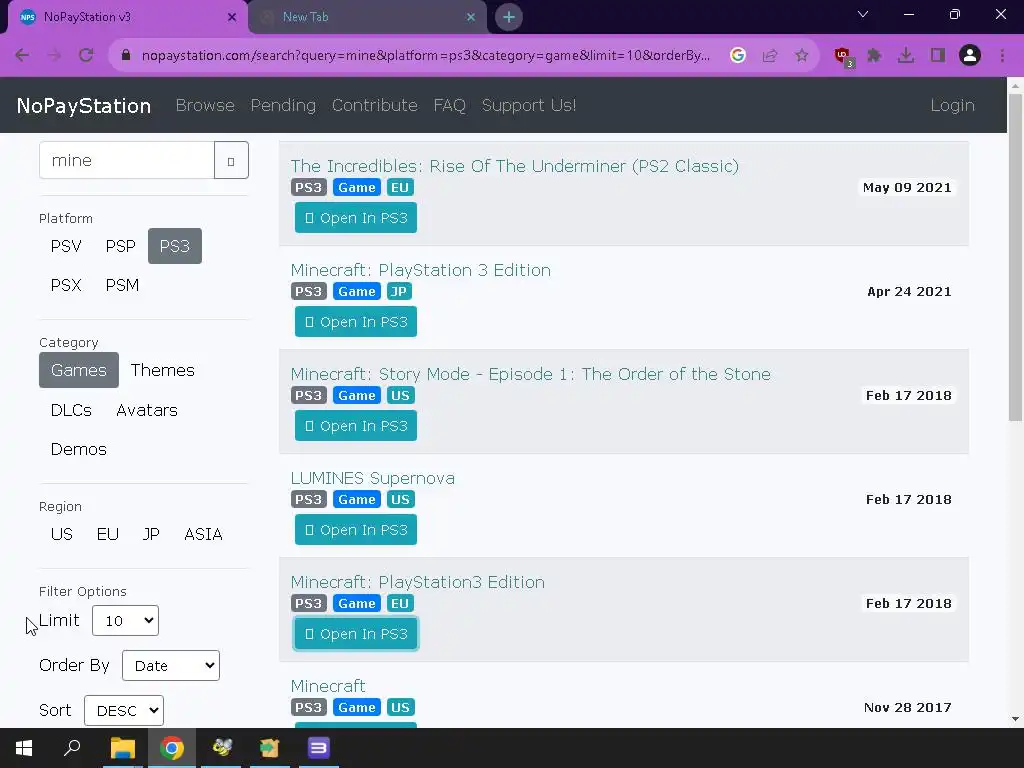This screenshot has height=768, width=1024.
Task: Click the search text field with mine
Action: click(127, 161)
